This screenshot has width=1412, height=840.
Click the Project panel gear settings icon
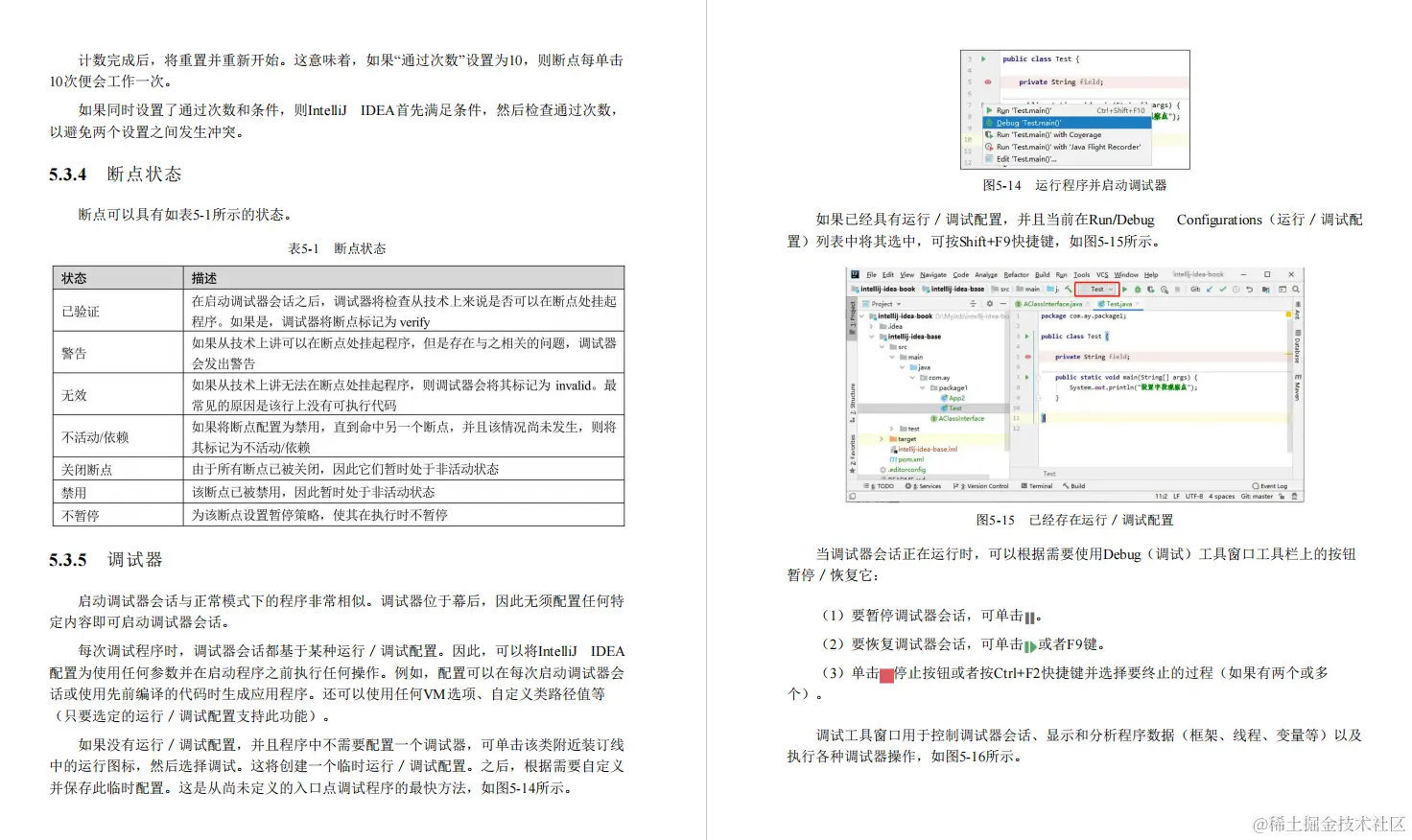990,304
